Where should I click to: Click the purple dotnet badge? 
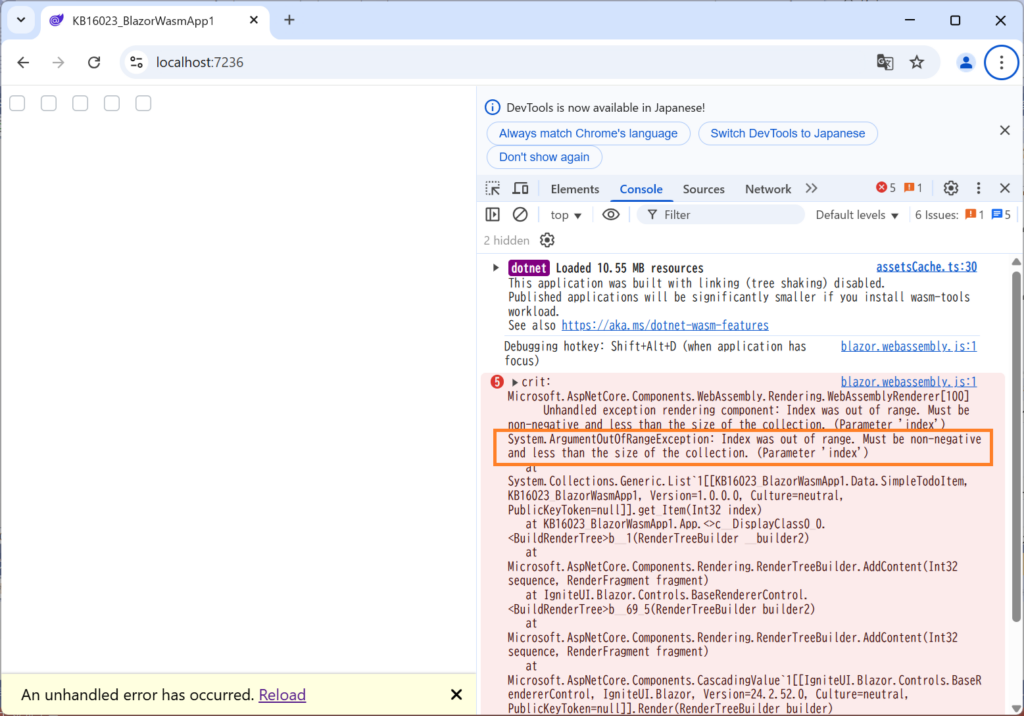pos(528,268)
